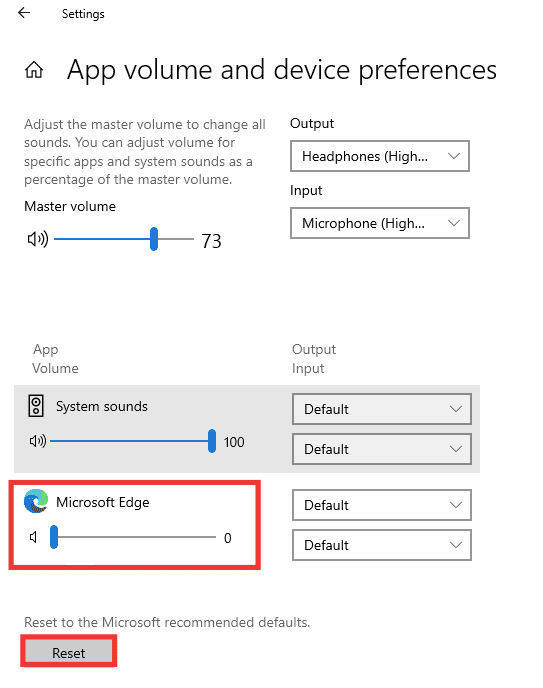Expand Microsoft Edge input Default dropdown
Image resolution: width=543 pixels, height=688 pixels.
point(382,545)
